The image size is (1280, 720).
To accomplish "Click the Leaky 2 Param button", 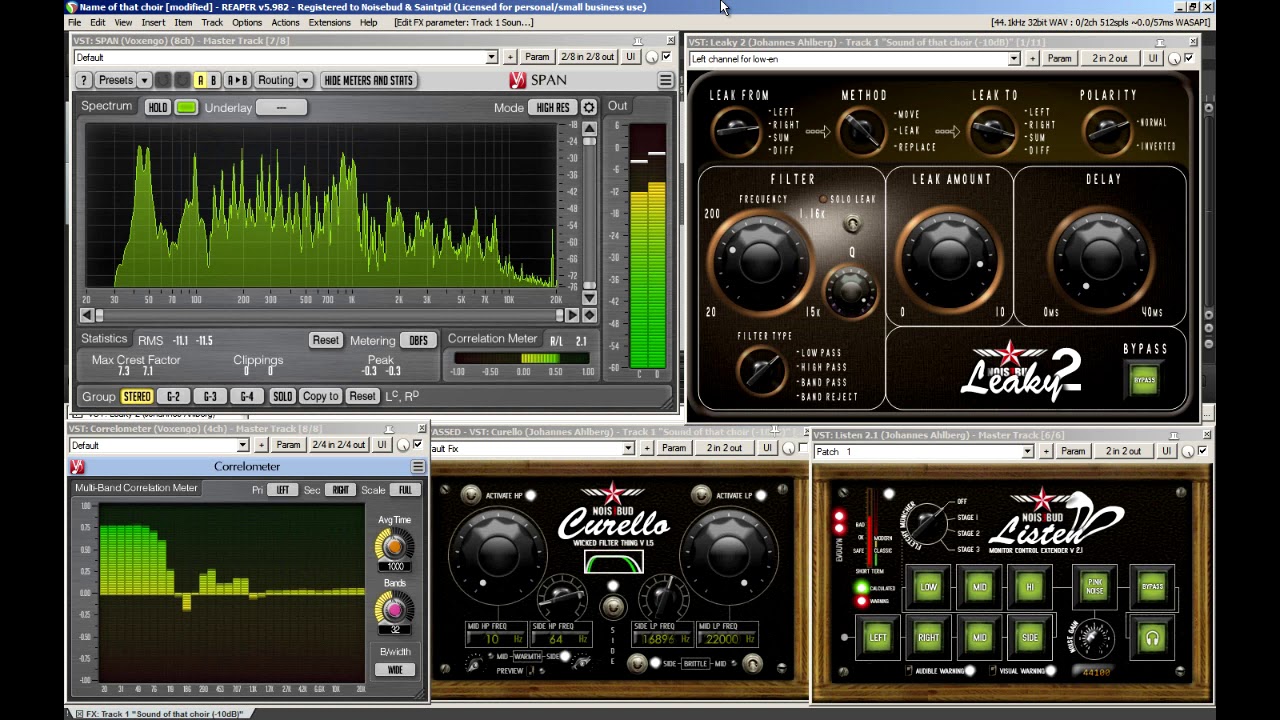I will pyautogui.click(x=1059, y=58).
